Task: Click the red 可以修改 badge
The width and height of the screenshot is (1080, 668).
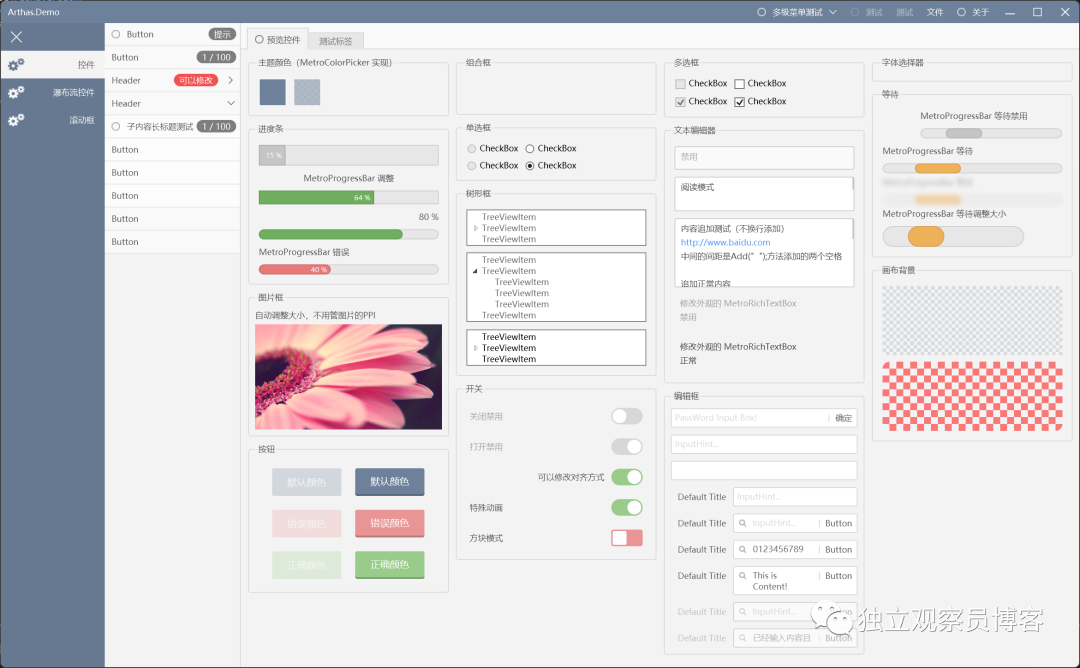Action: [x=196, y=81]
